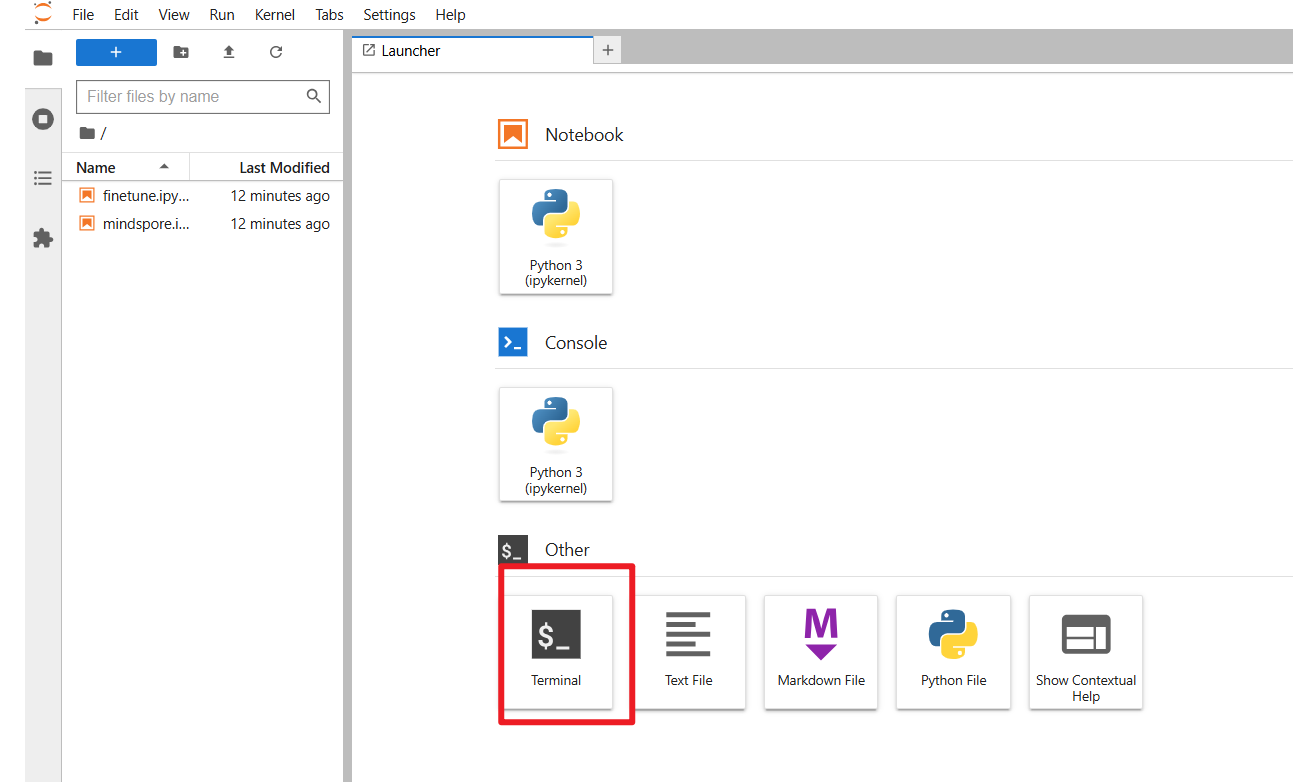Click the New Folder icon
The height and width of the screenshot is (782, 1293).
coord(181,52)
